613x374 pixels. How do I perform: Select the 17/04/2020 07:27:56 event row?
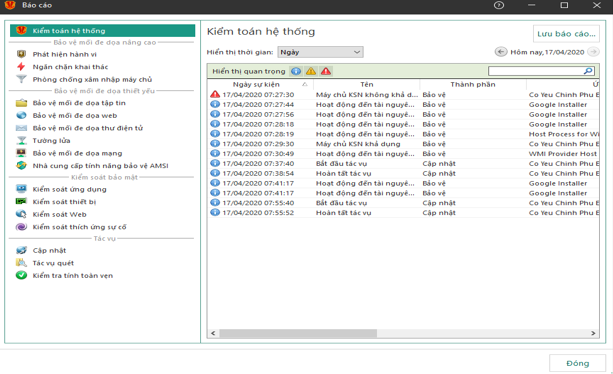(x=403, y=114)
